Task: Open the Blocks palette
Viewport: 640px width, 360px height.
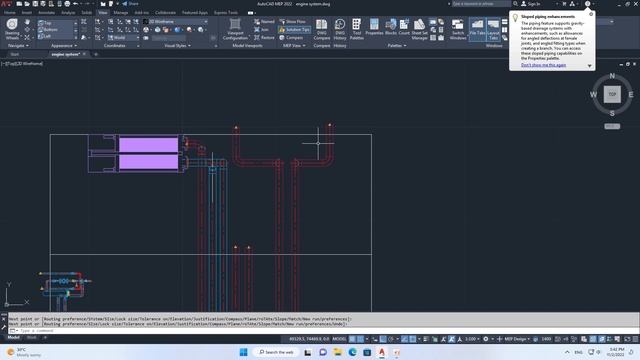Action: (391, 27)
